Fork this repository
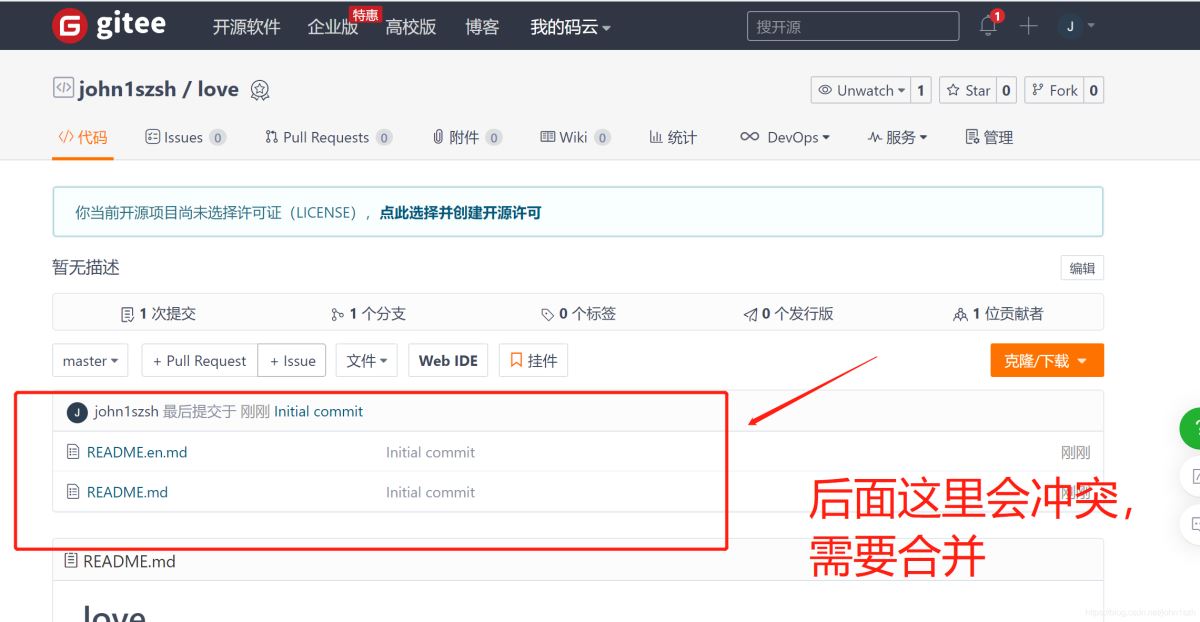This screenshot has width=1200, height=622. [x=1053, y=90]
